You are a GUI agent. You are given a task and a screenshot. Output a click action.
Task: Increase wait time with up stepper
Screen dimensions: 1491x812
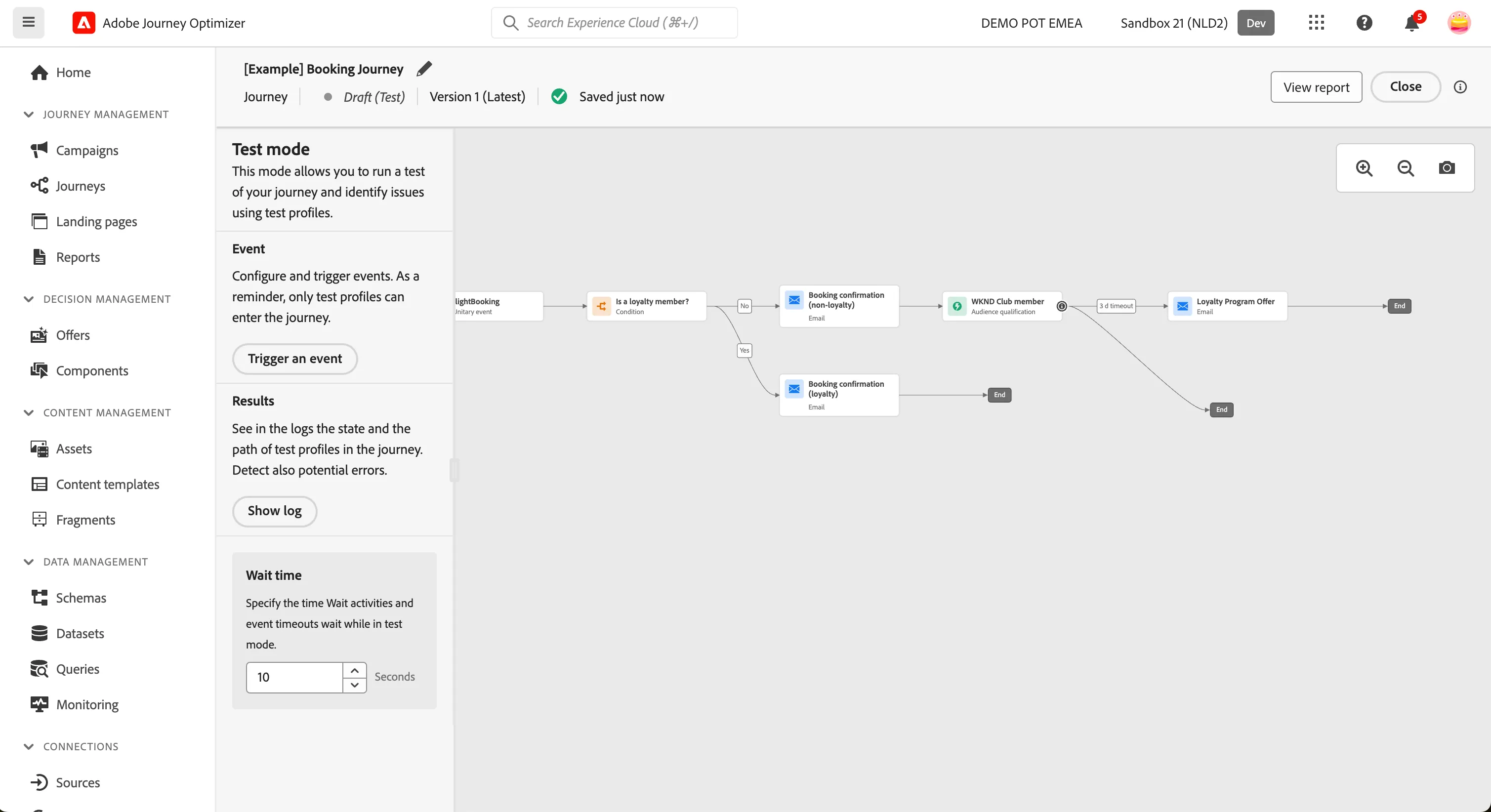tap(355, 670)
